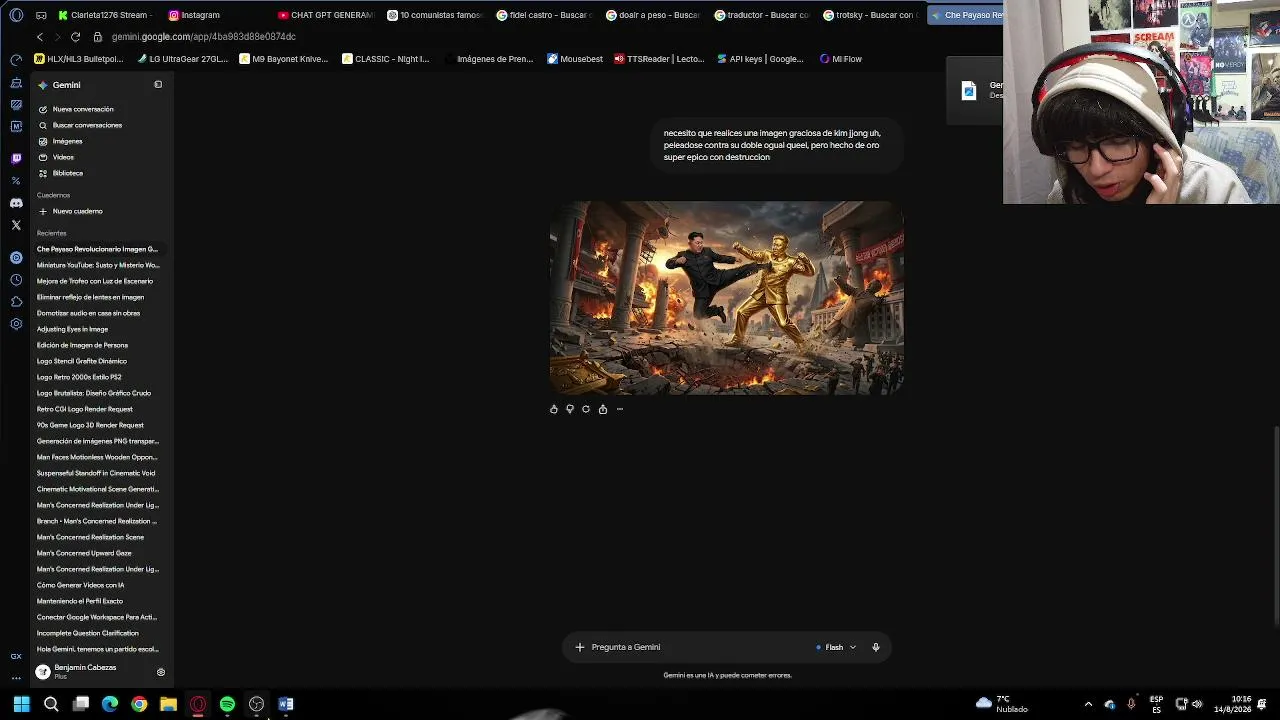Go back with browser back arrow
The height and width of the screenshot is (720, 1280).
(x=40, y=37)
